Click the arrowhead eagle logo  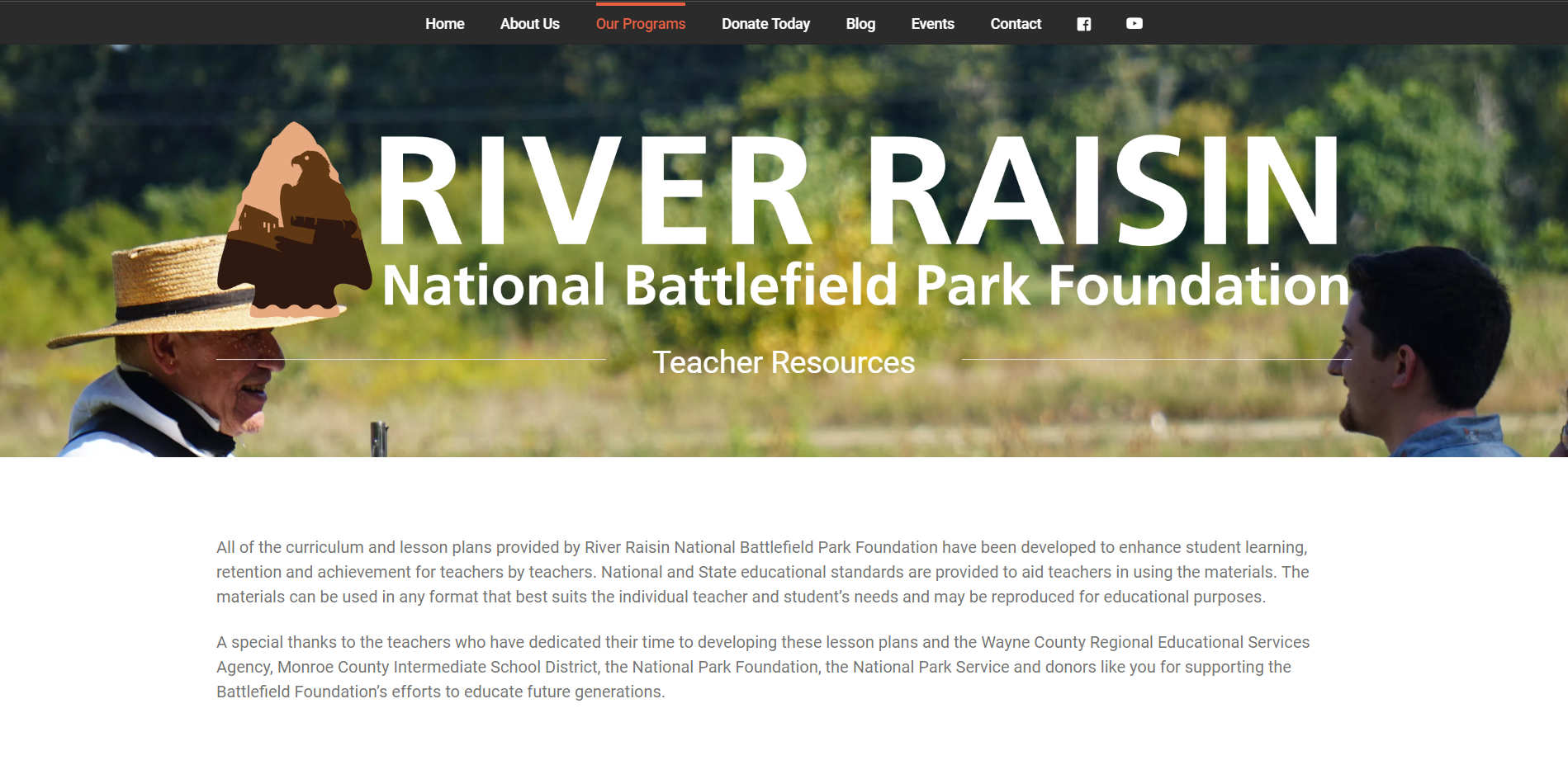coord(294,220)
